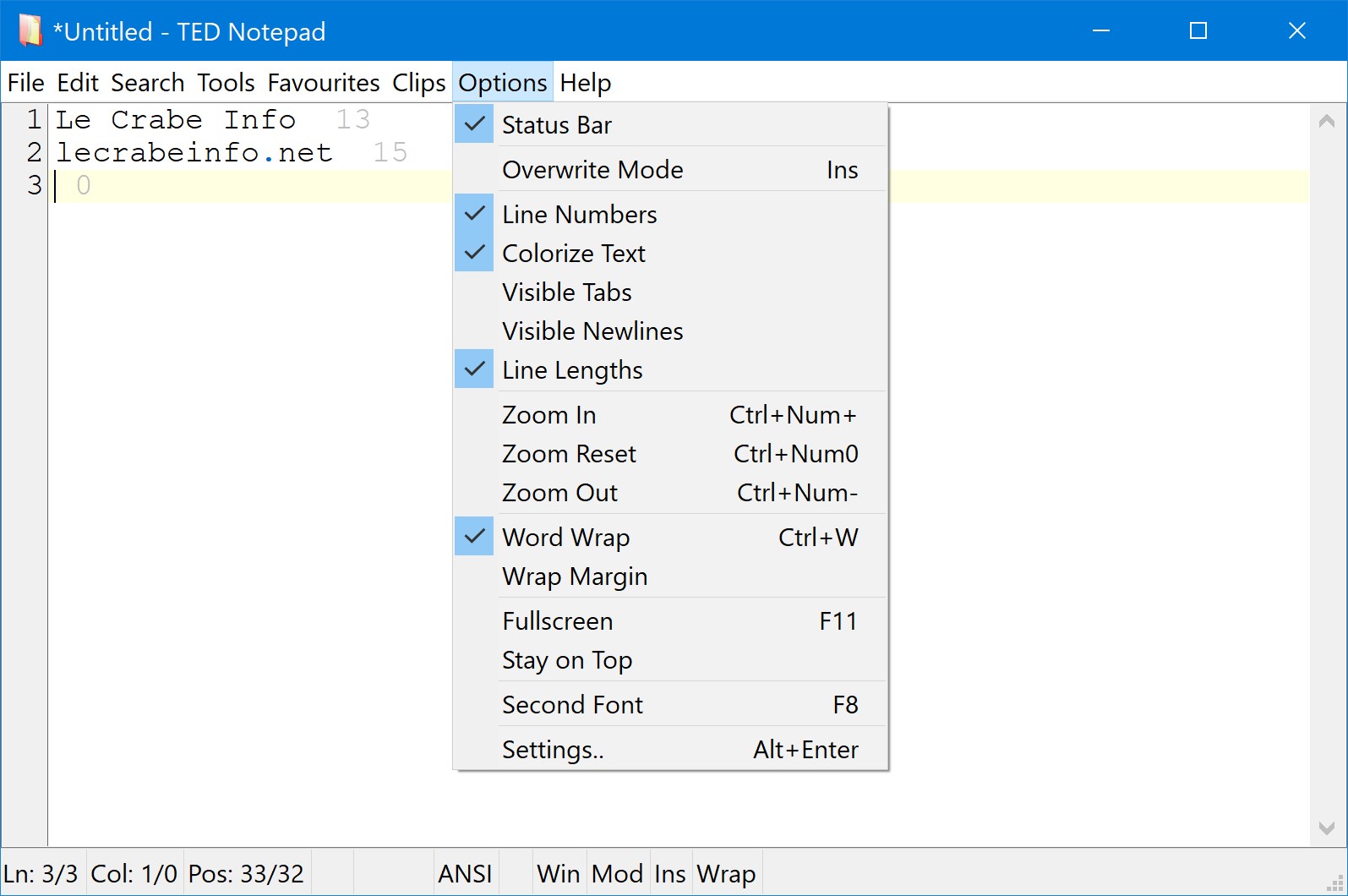Click the Ln: 3/3 status field
Image resolution: width=1348 pixels, height=896 pixels.
click(42, 874)
